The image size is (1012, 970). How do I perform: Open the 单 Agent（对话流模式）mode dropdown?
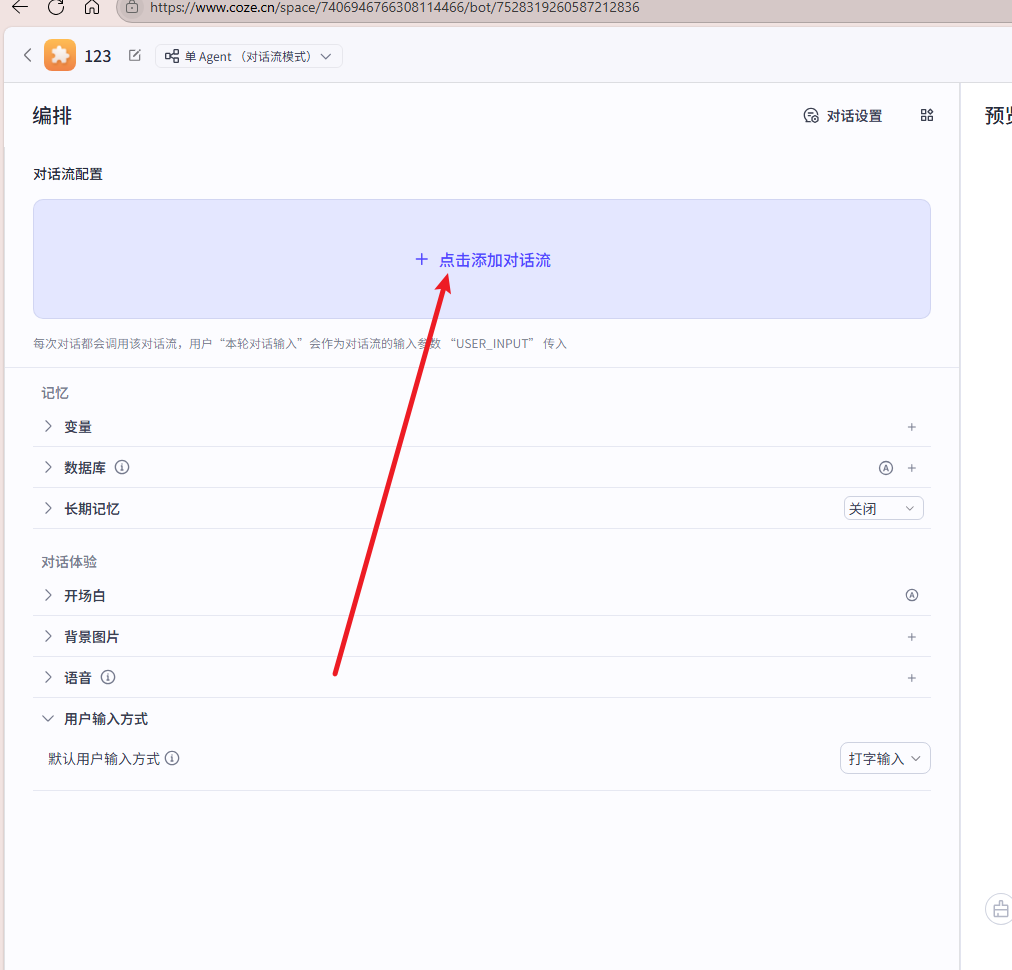(249, 57)
